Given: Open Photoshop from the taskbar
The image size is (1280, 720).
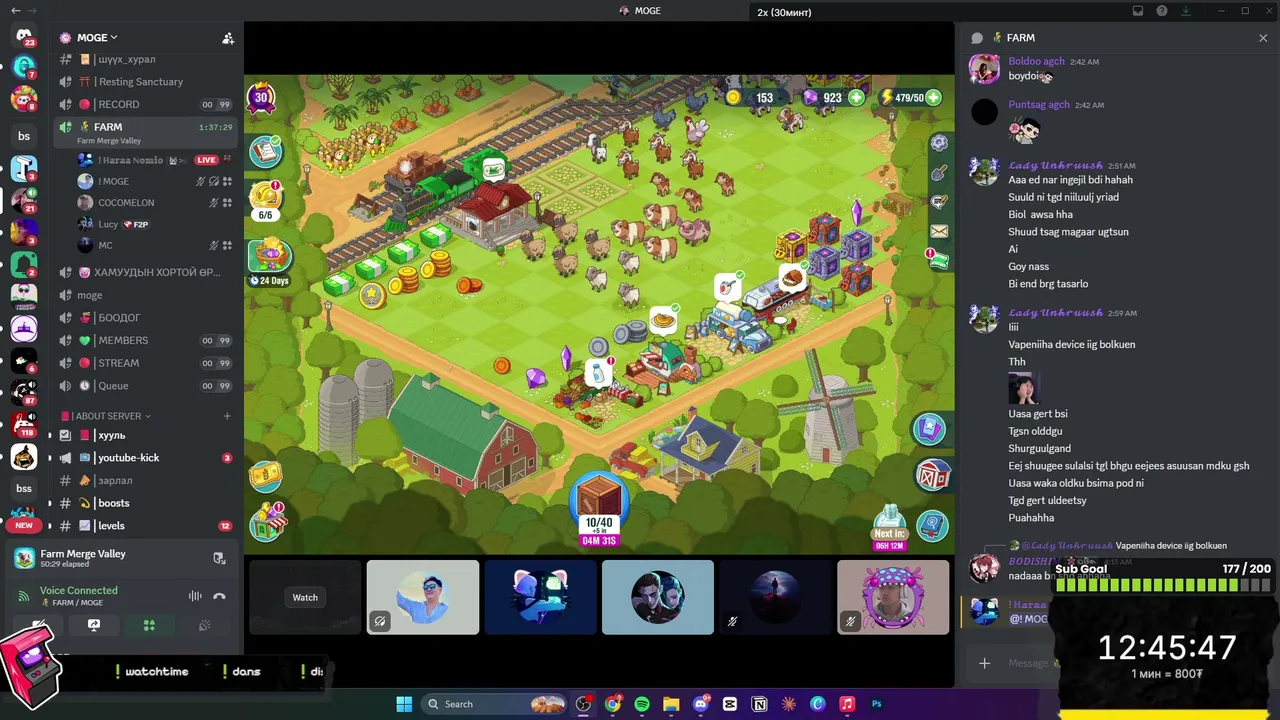Looking at the screenshot, I should 877,704.
